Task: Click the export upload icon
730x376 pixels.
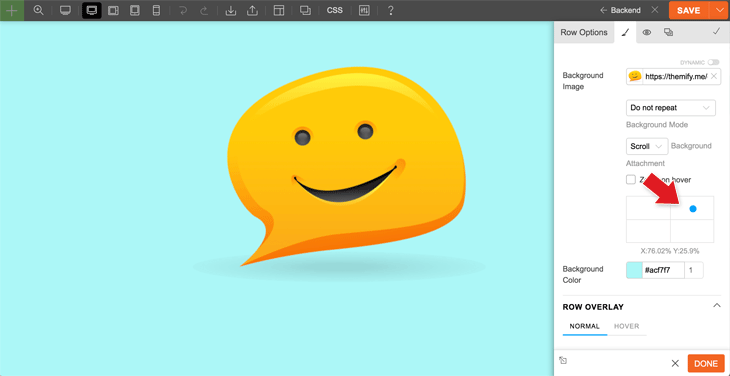Action: (x=252, y=10)
